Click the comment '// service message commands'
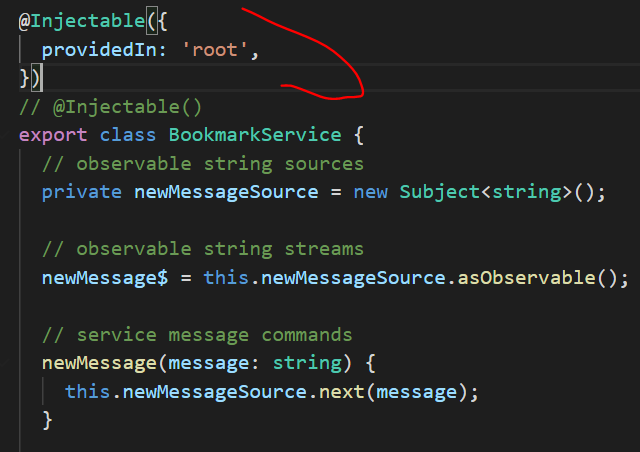Viewport: 640px width, 452px height. coord(197,335)
